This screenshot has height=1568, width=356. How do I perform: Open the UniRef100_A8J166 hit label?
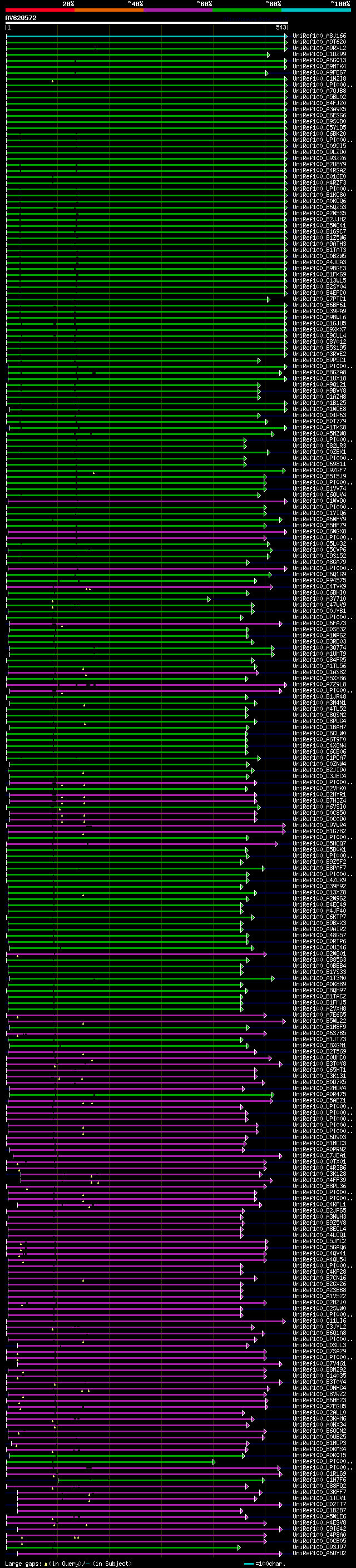[x=319, y=36]
